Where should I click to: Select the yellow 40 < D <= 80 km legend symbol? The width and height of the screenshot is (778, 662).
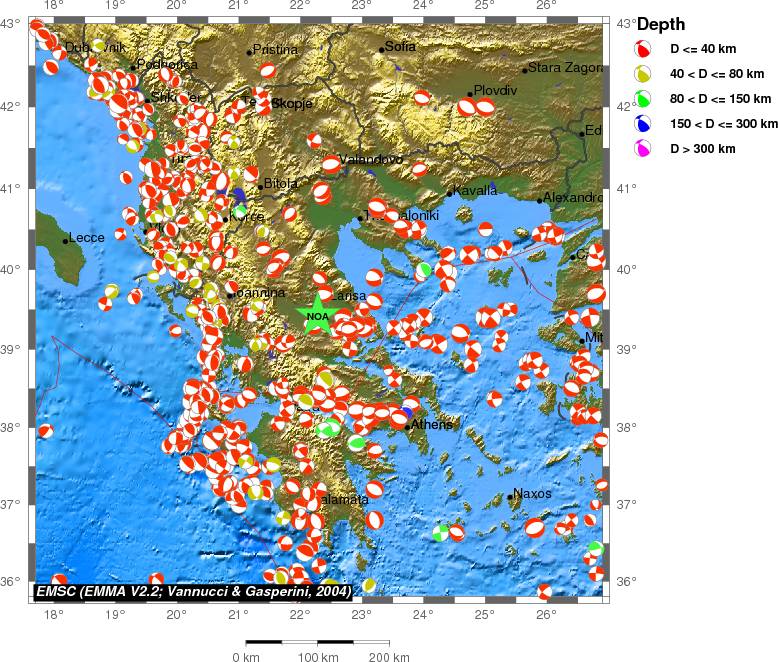coord(645,73)
